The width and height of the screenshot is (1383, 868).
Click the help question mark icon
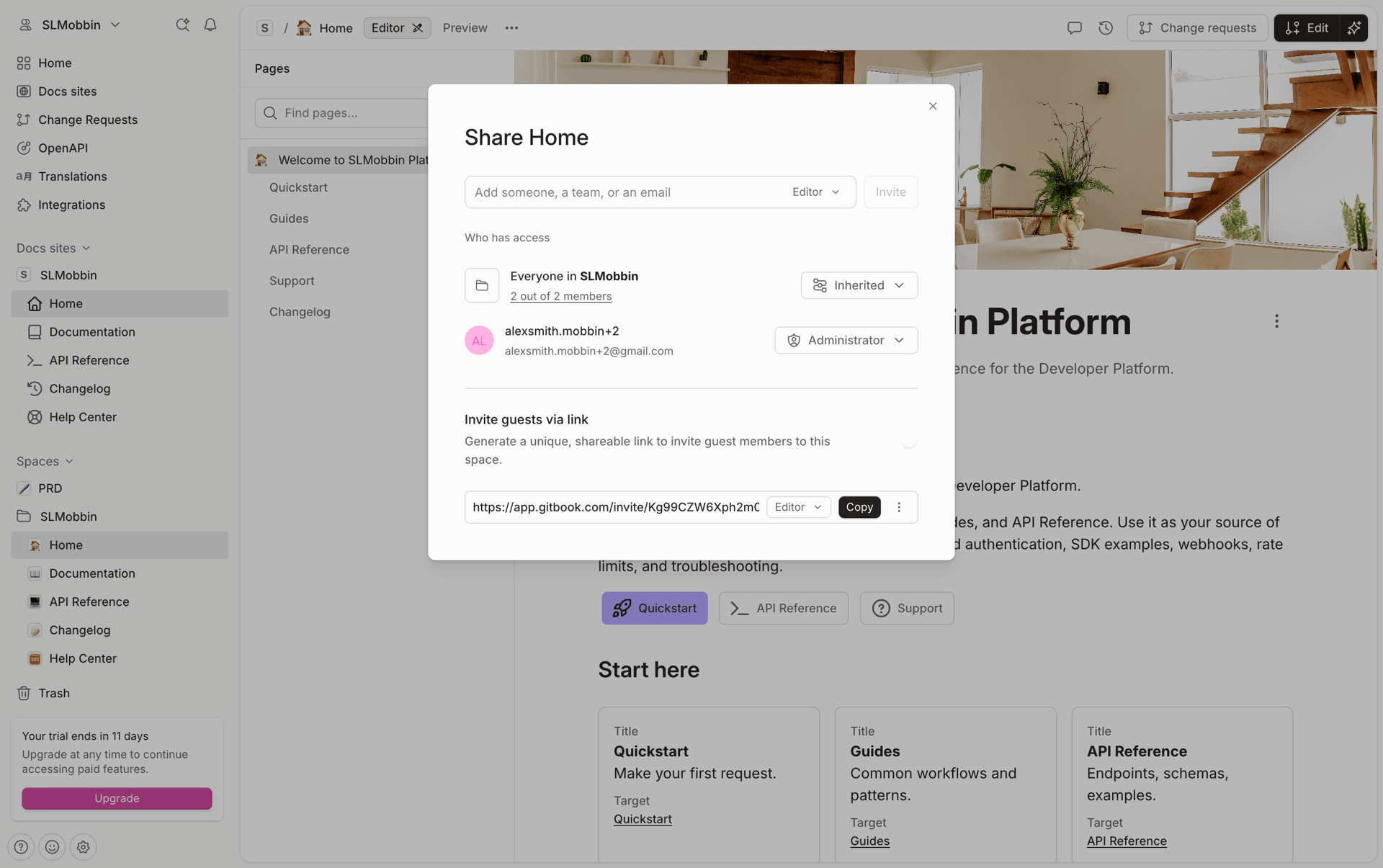pyautogui.click(x=21, y=847)
